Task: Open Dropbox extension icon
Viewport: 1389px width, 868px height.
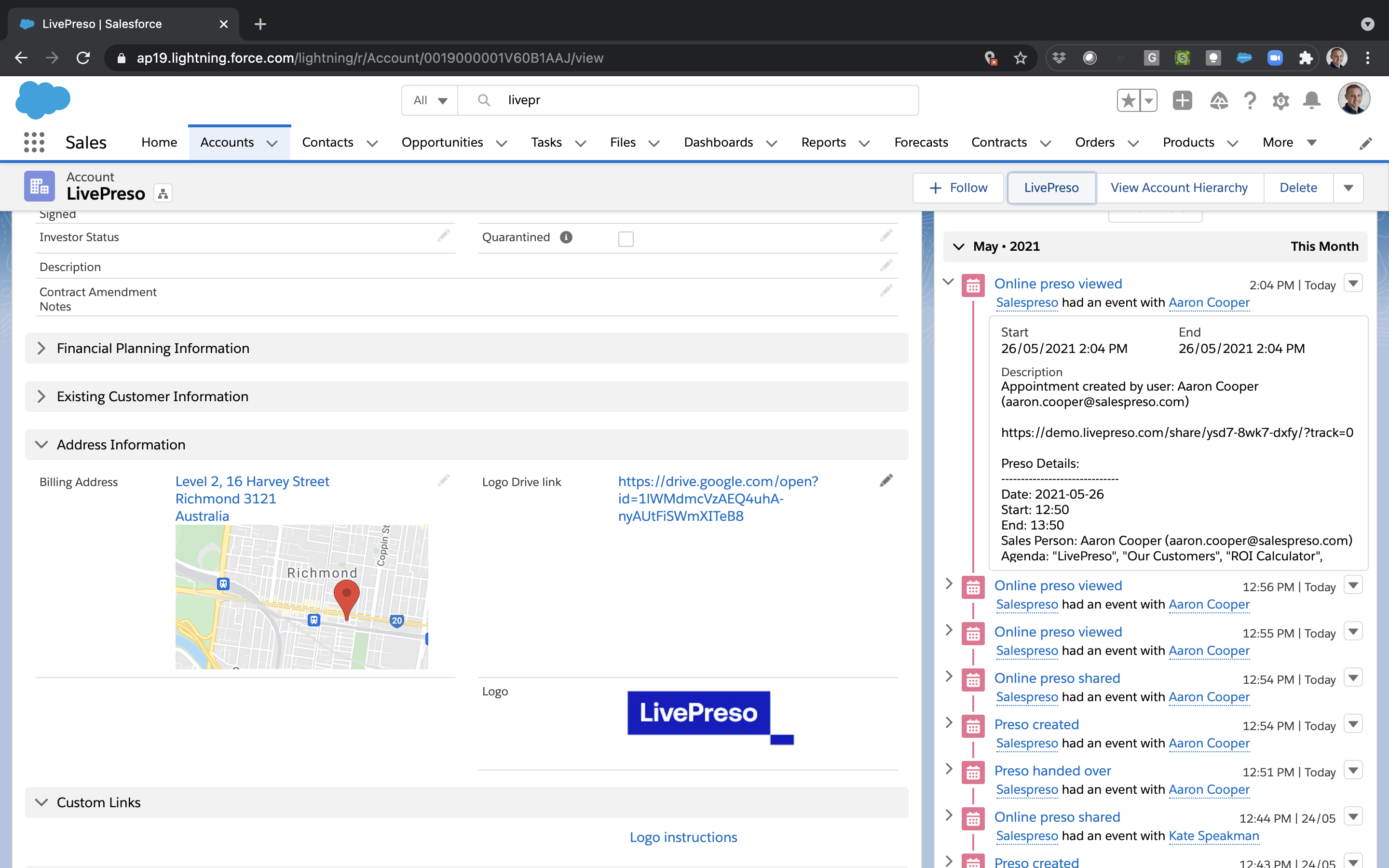Action: tap(1059, 58)
